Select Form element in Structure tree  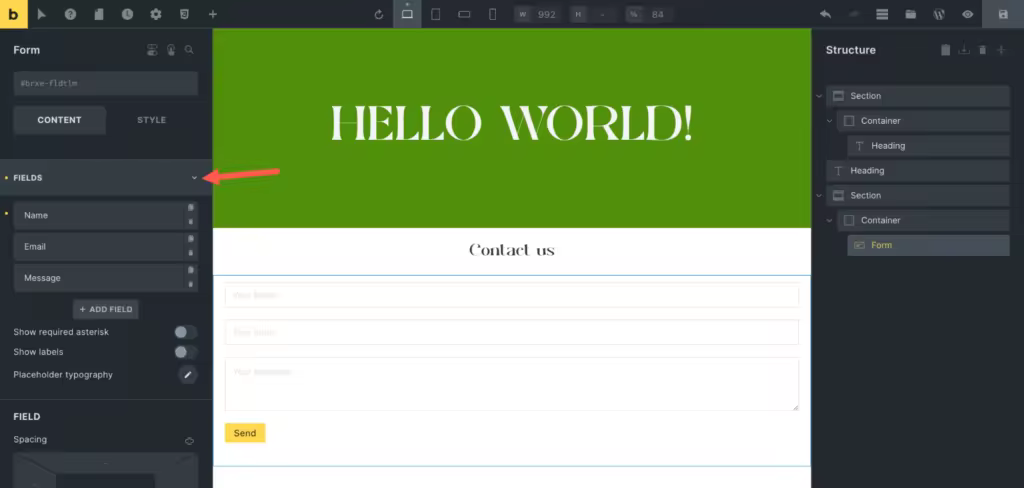928,245
